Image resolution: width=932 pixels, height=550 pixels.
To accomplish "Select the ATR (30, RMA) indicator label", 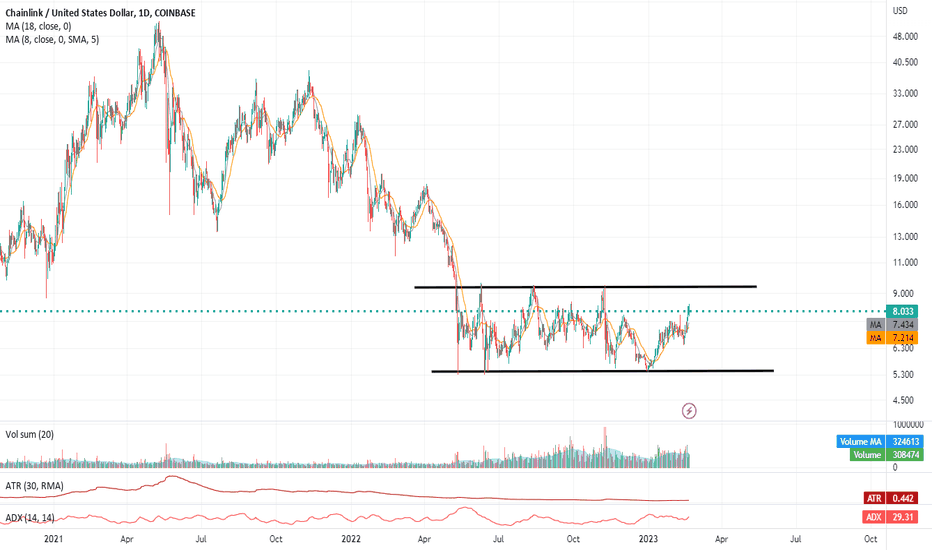I will (x=34, y=486).
